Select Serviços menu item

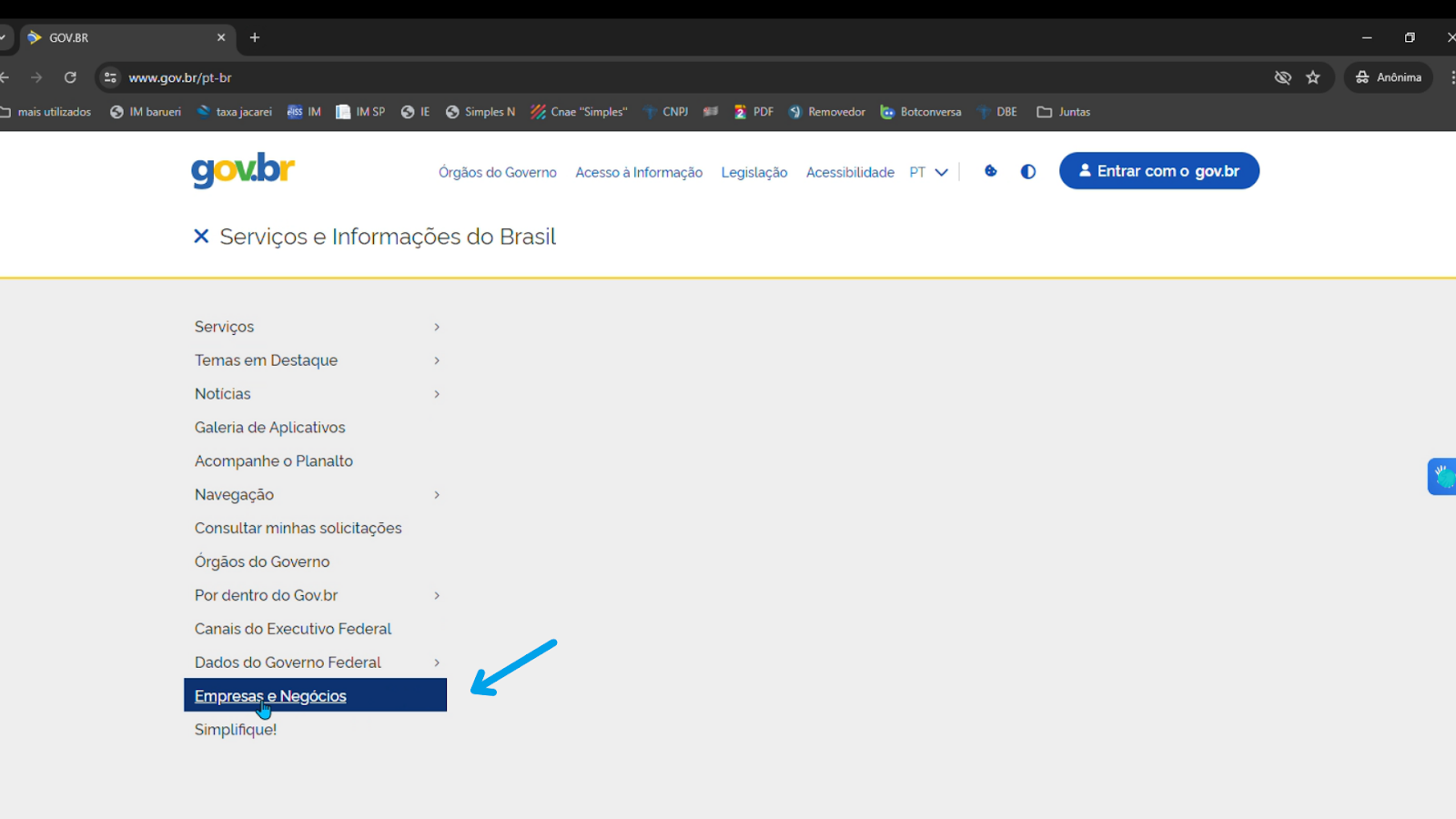[x=224, y=327]
